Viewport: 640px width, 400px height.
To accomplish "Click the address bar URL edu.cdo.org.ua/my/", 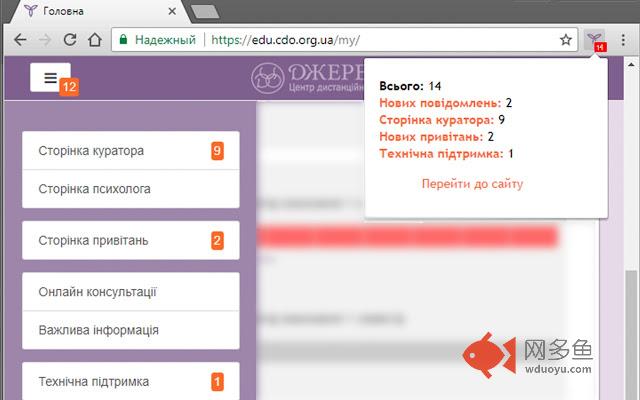I will [x=286, y=40].
